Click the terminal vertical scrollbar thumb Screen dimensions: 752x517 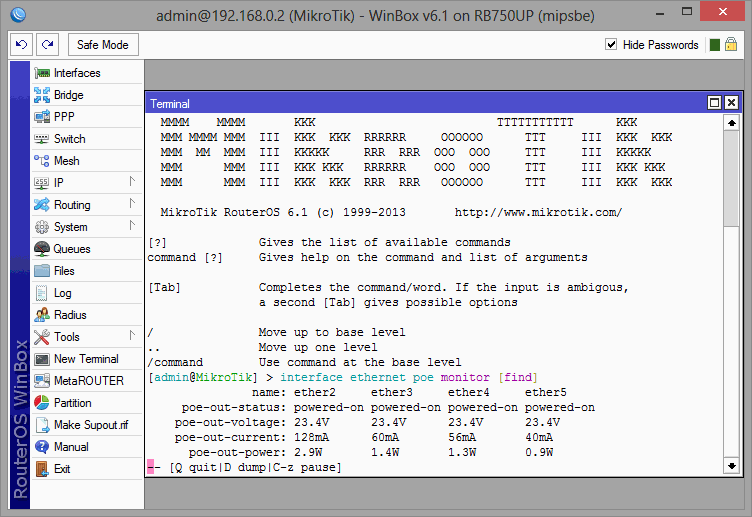point(731,178)
